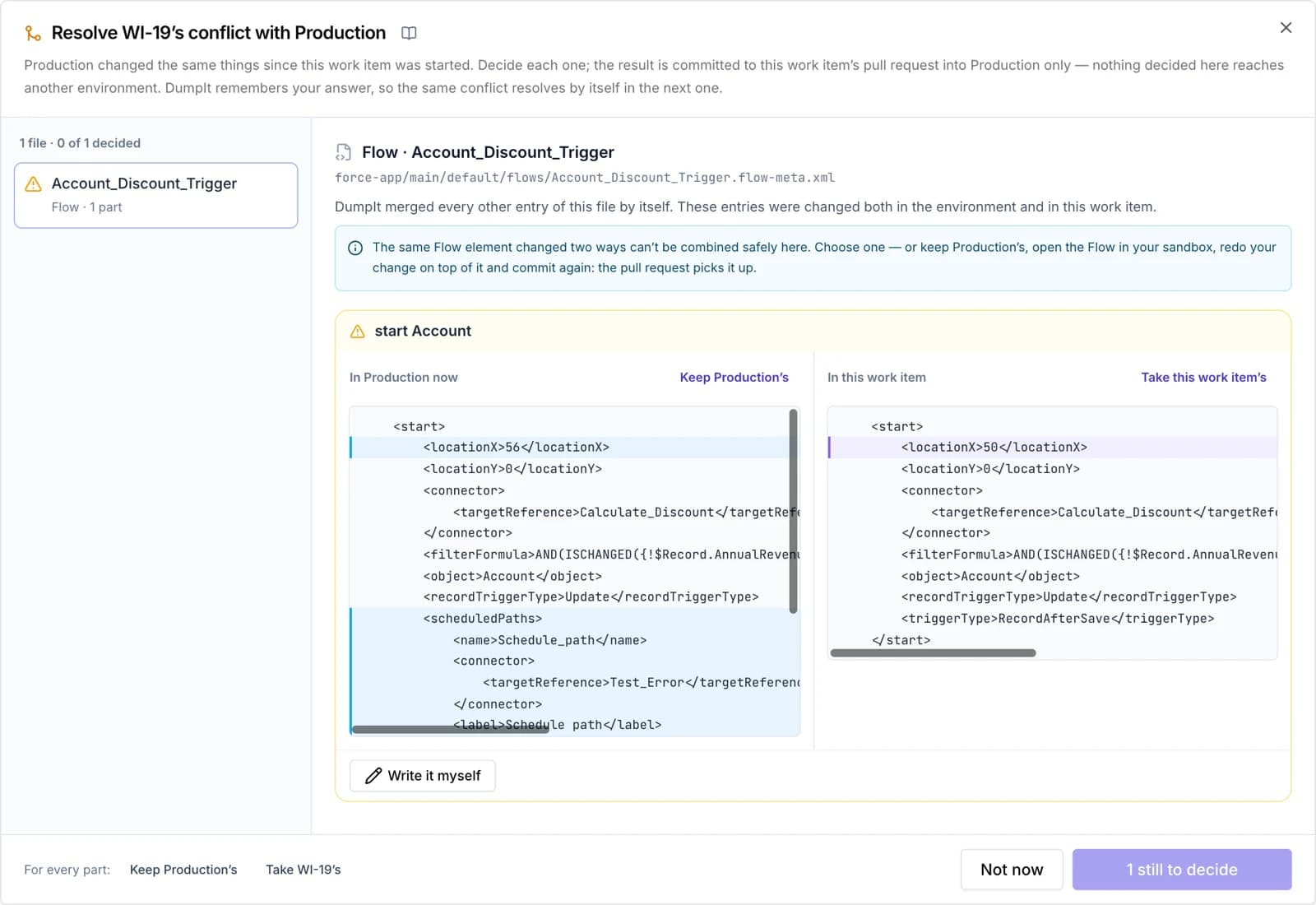Click the triggerType RecordAfterSave line
The height and width of the screenshot is (905, 1316).
(1058, 619)
